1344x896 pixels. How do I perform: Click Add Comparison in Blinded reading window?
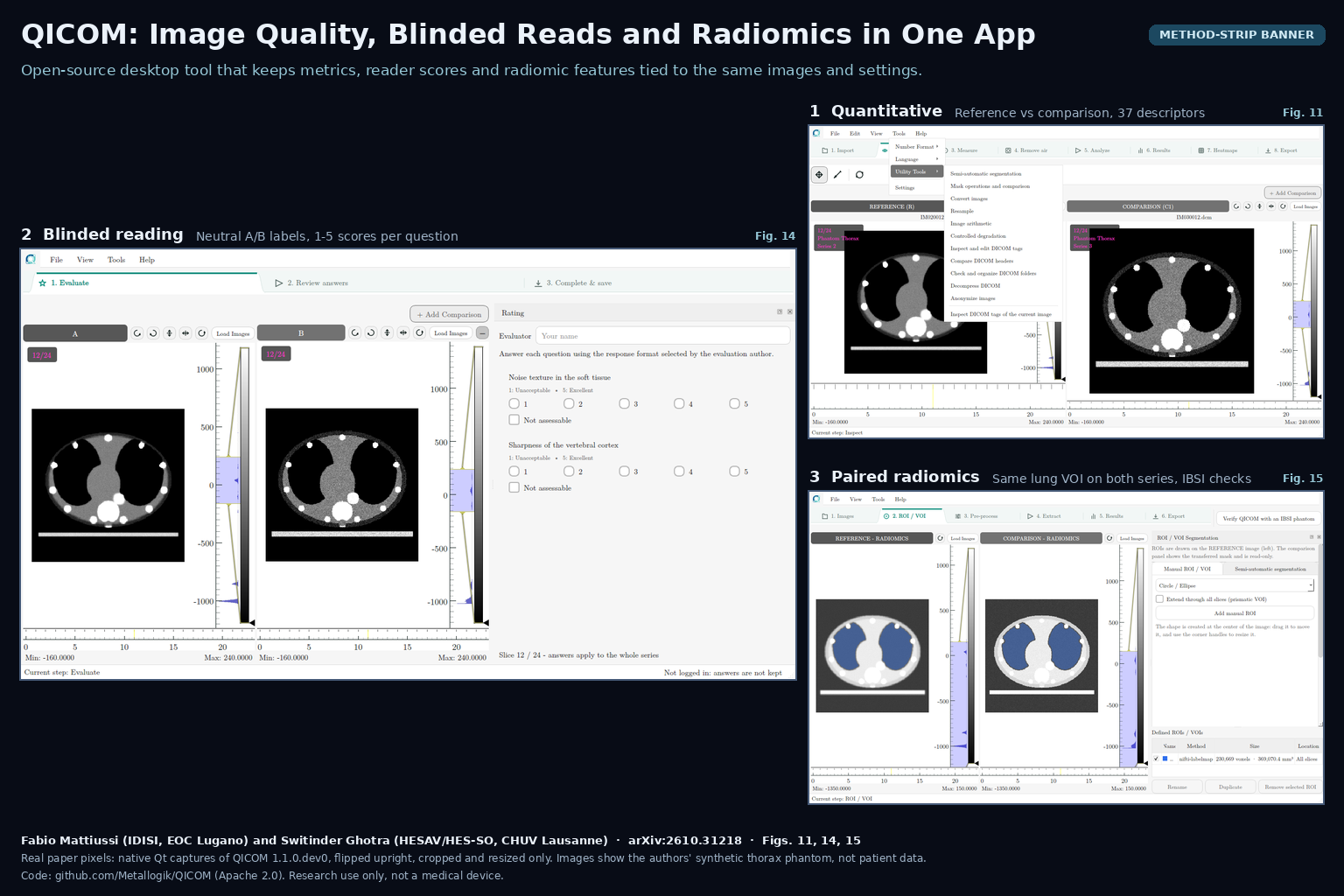449,314
